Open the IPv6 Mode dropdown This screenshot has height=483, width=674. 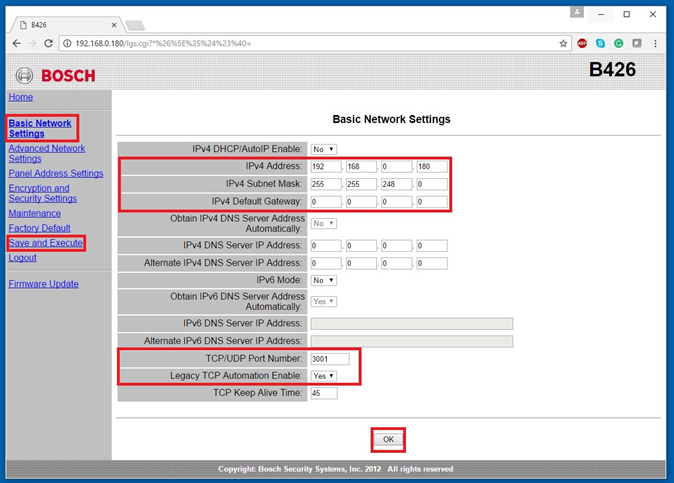pyautogui.click(x=324, y=280)
